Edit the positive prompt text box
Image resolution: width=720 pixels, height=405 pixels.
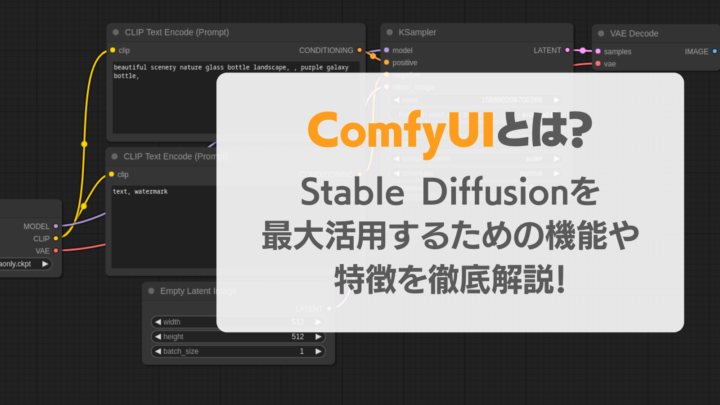(236, 98)
